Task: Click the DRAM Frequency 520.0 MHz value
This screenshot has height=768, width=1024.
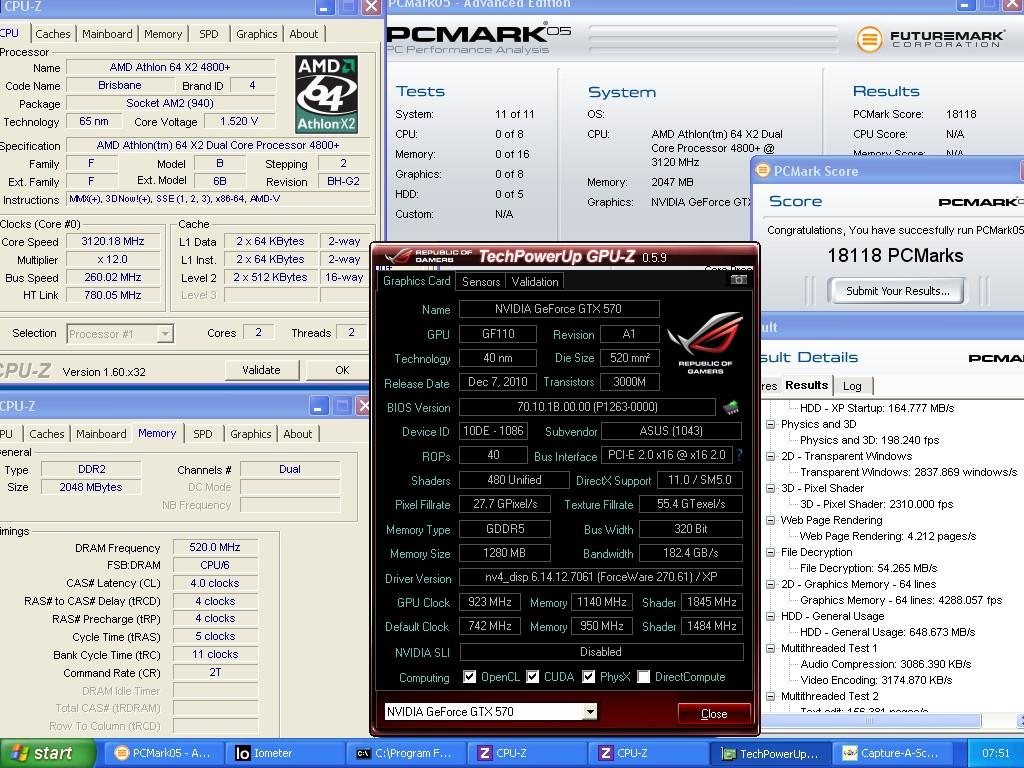Action: point(215,547)
